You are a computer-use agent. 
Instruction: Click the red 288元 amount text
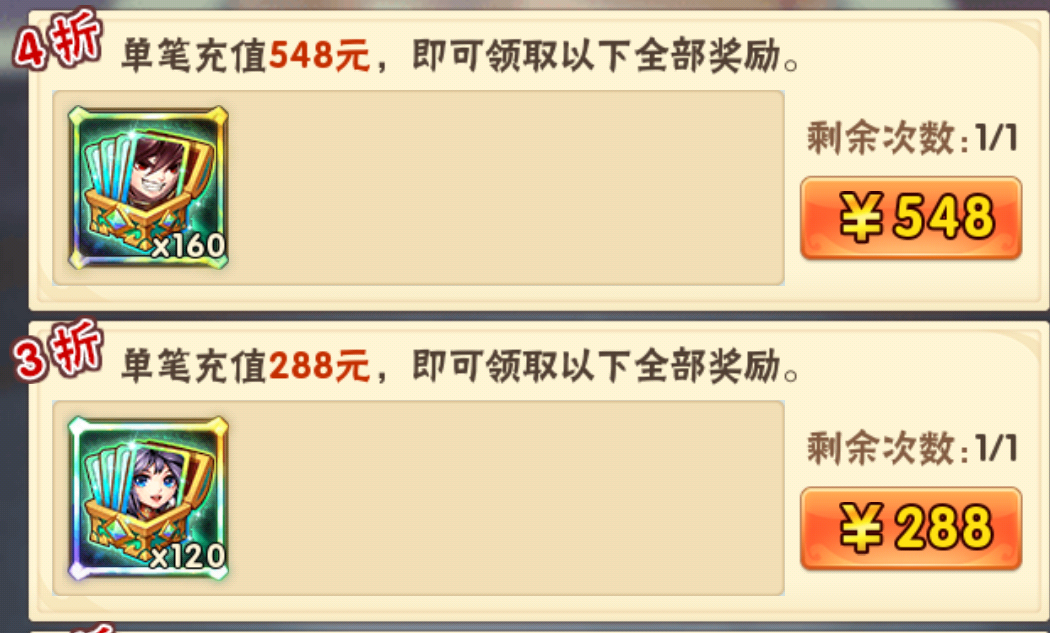pos(319,366)
